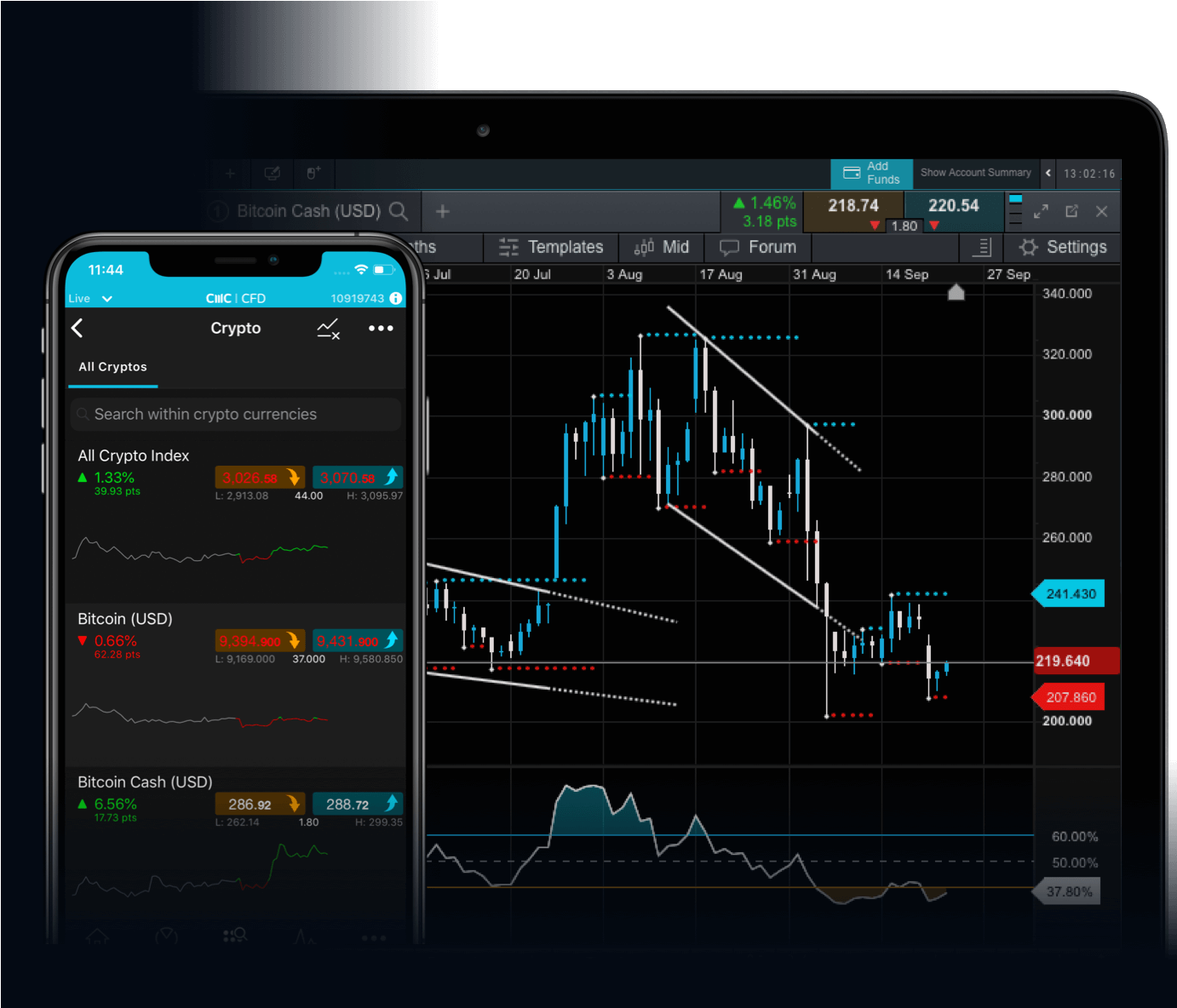Click the add module icon in top toolbar

coord(313,174)
